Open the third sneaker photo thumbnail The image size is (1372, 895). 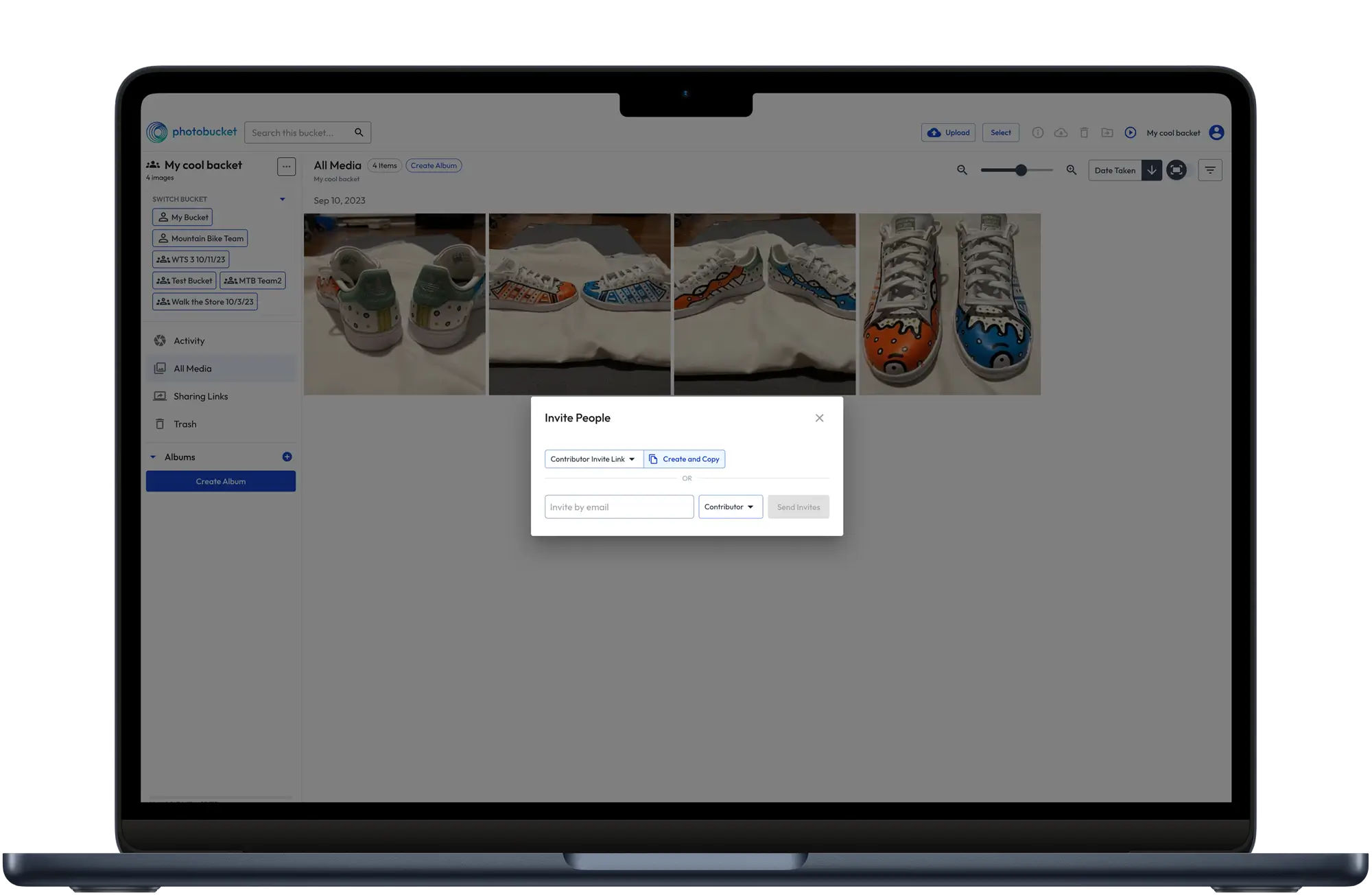click(x=765, y=305)
